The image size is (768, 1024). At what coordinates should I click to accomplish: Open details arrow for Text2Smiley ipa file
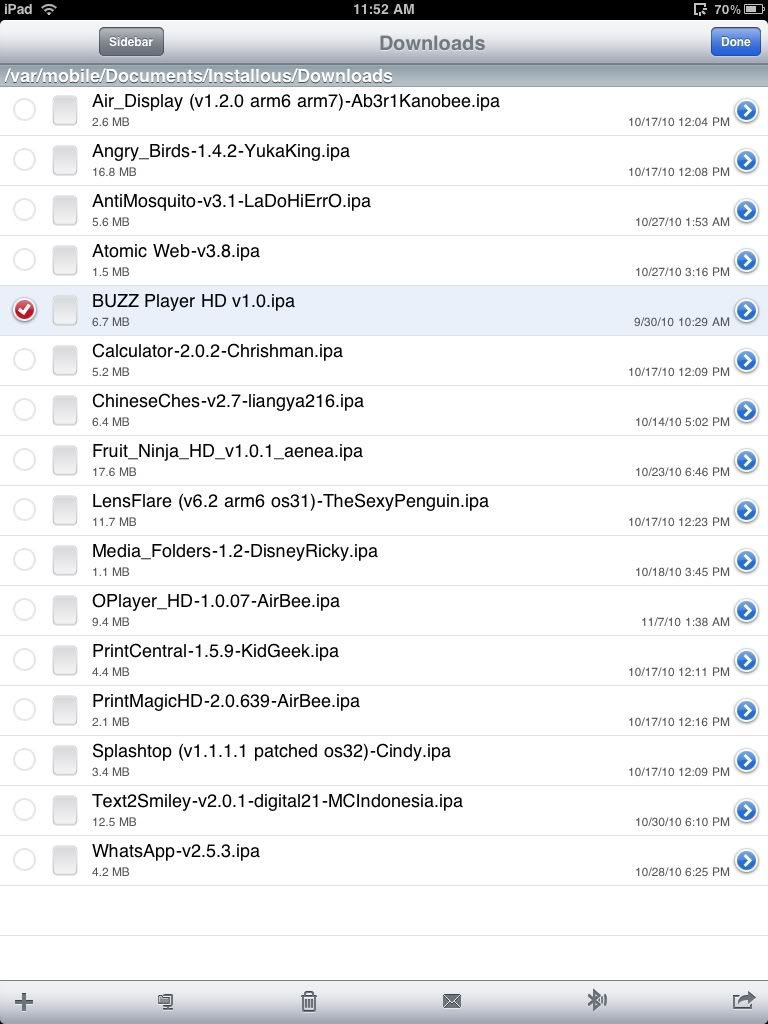(746, 810)
